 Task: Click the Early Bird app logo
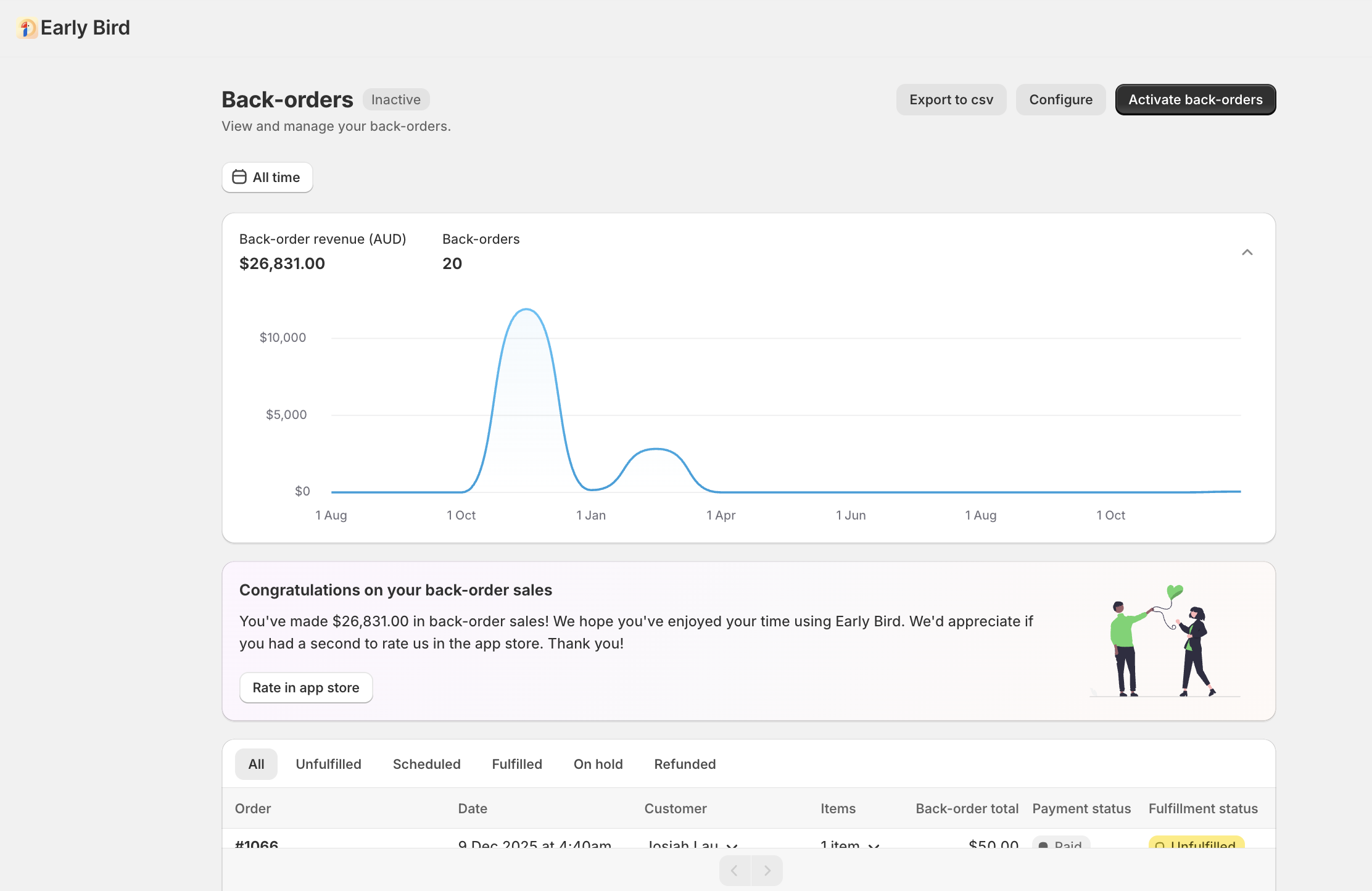[26, 27]
